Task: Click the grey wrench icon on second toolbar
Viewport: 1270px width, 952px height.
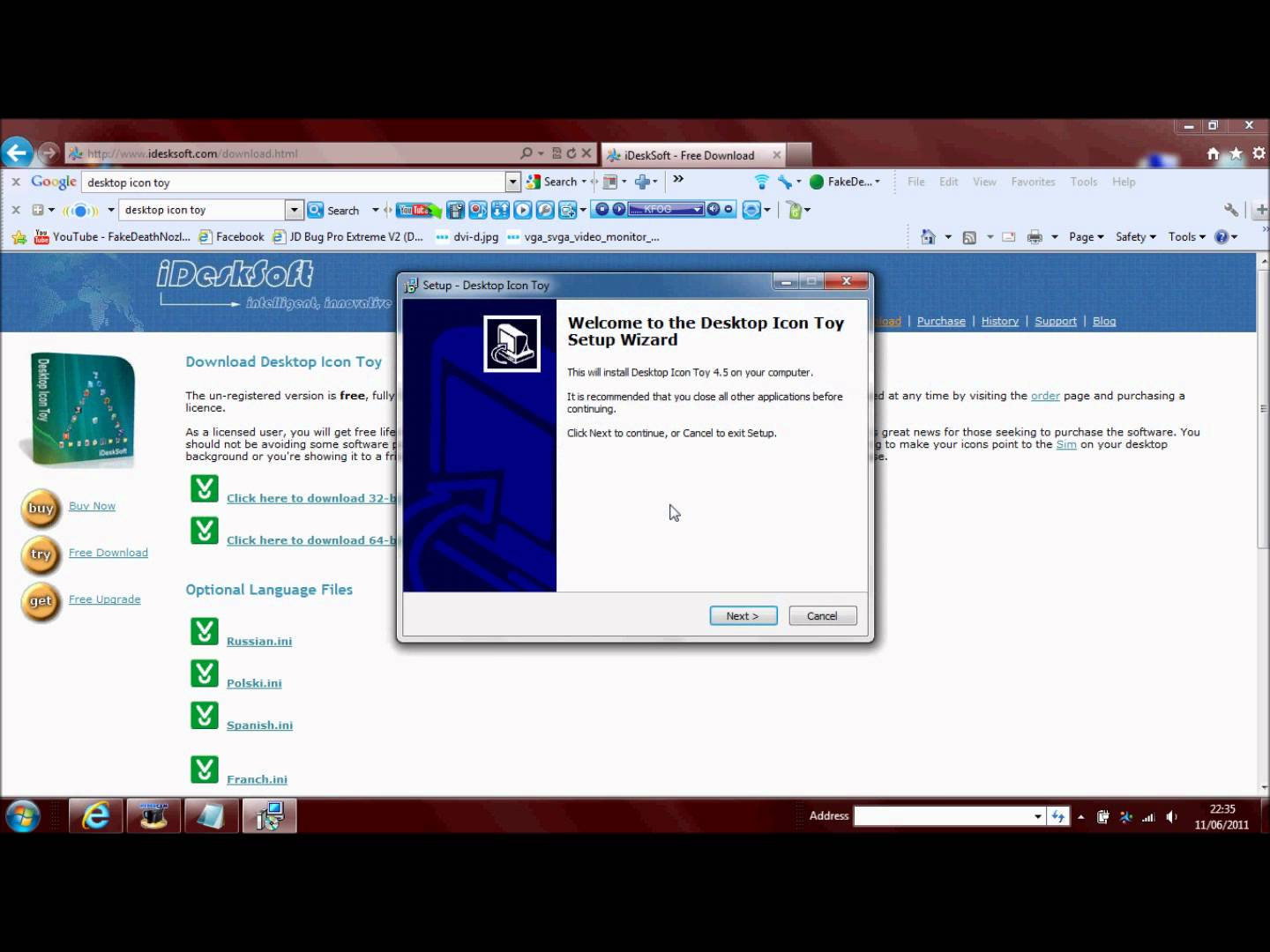Action: 1231,210
